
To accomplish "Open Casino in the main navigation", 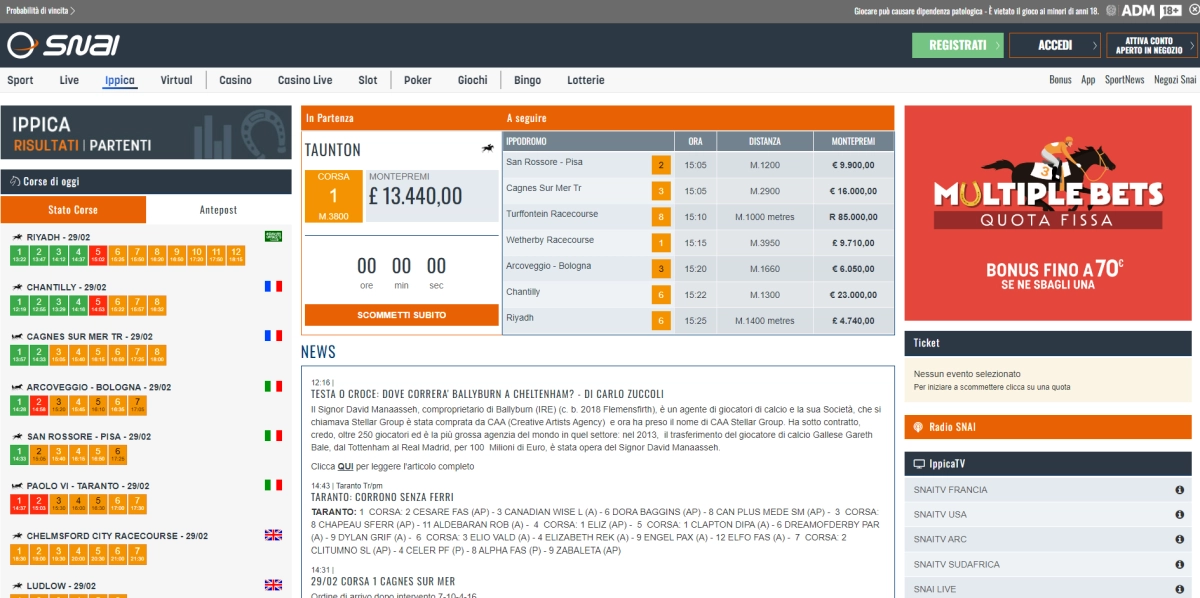I will click(236, 80).
